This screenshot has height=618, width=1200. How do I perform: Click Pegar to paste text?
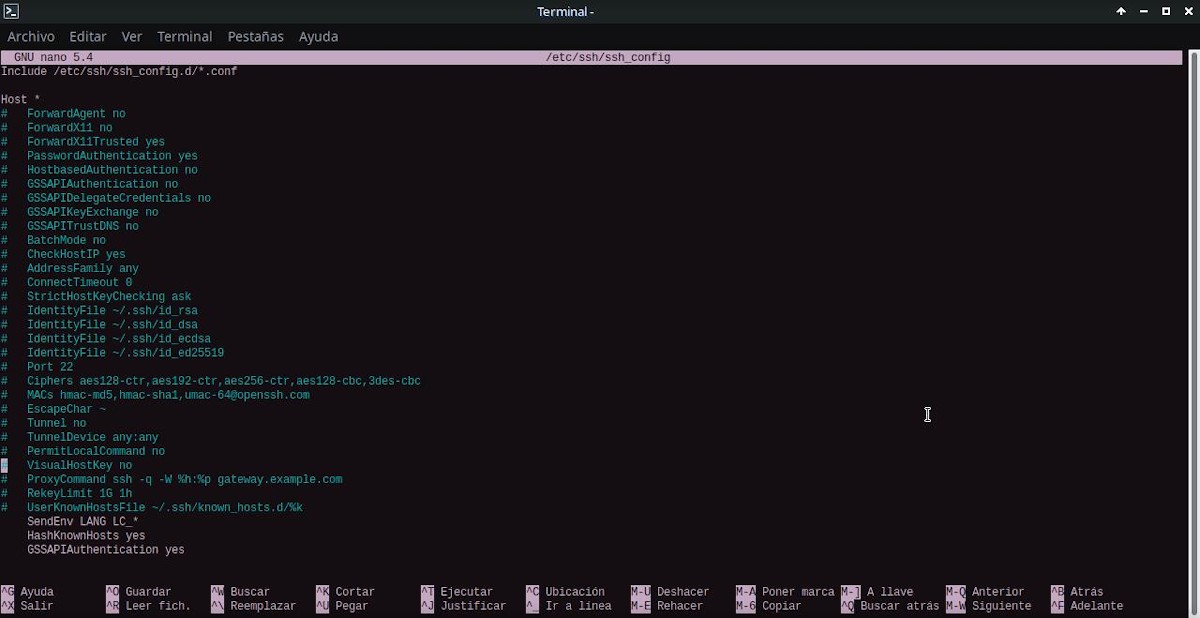pos(350,605)
